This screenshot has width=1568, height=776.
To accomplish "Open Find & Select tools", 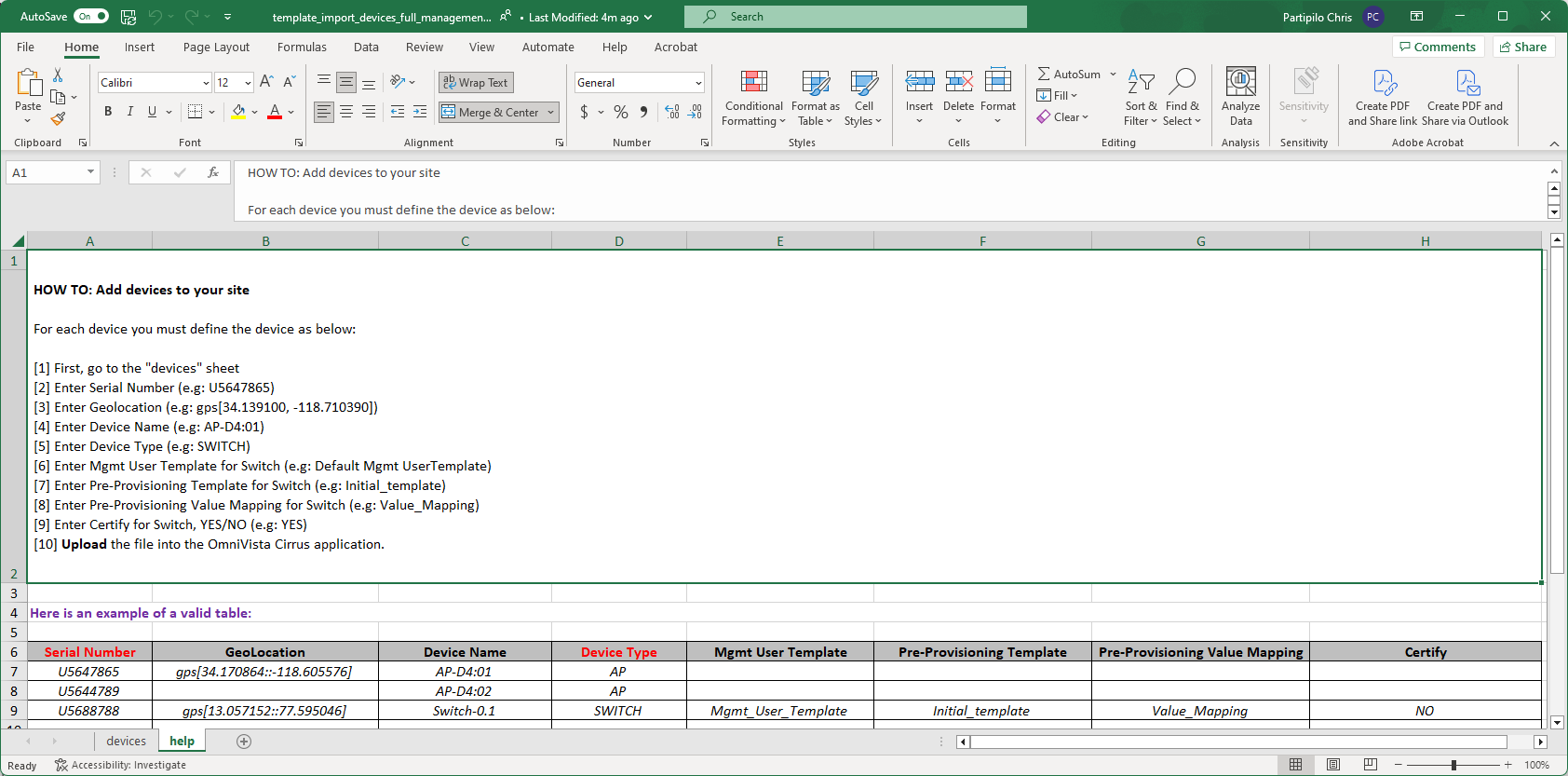I will pos(1182,98).
